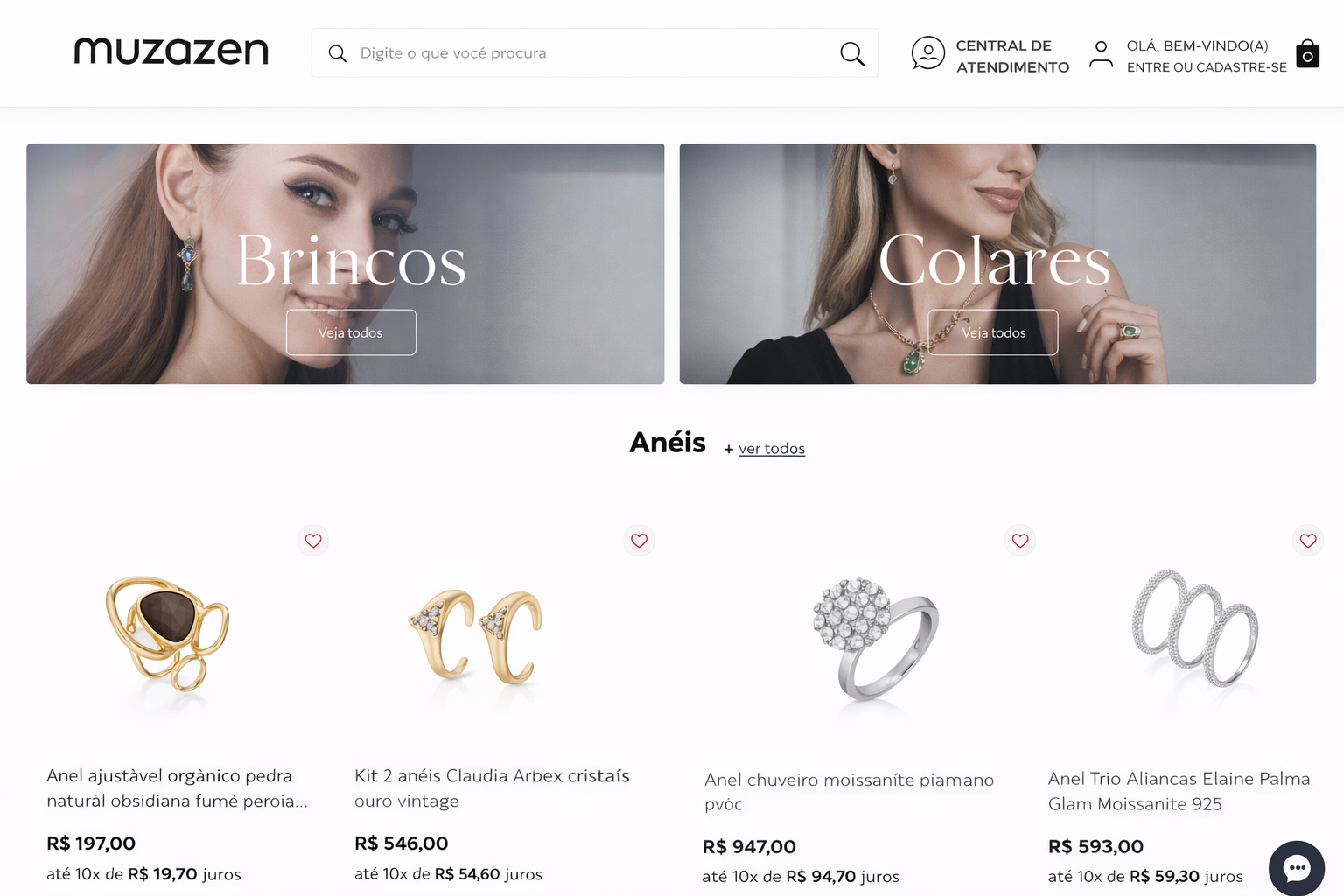Click Veja todos on Colares banner

tap(993, 332)
